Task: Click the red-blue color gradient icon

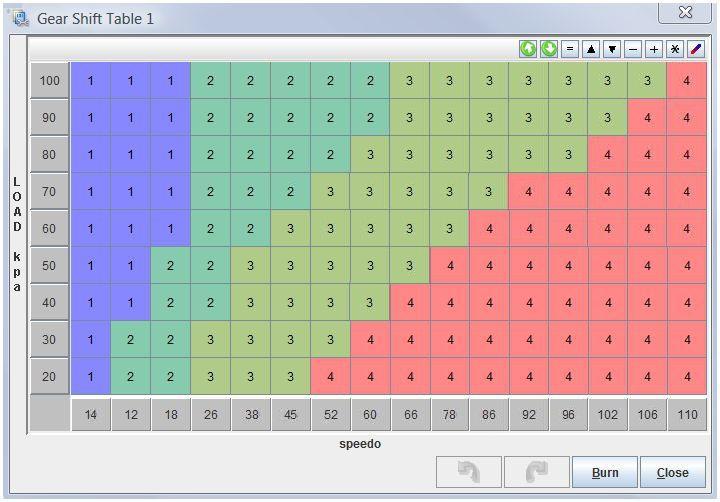Action: point(696,49)
